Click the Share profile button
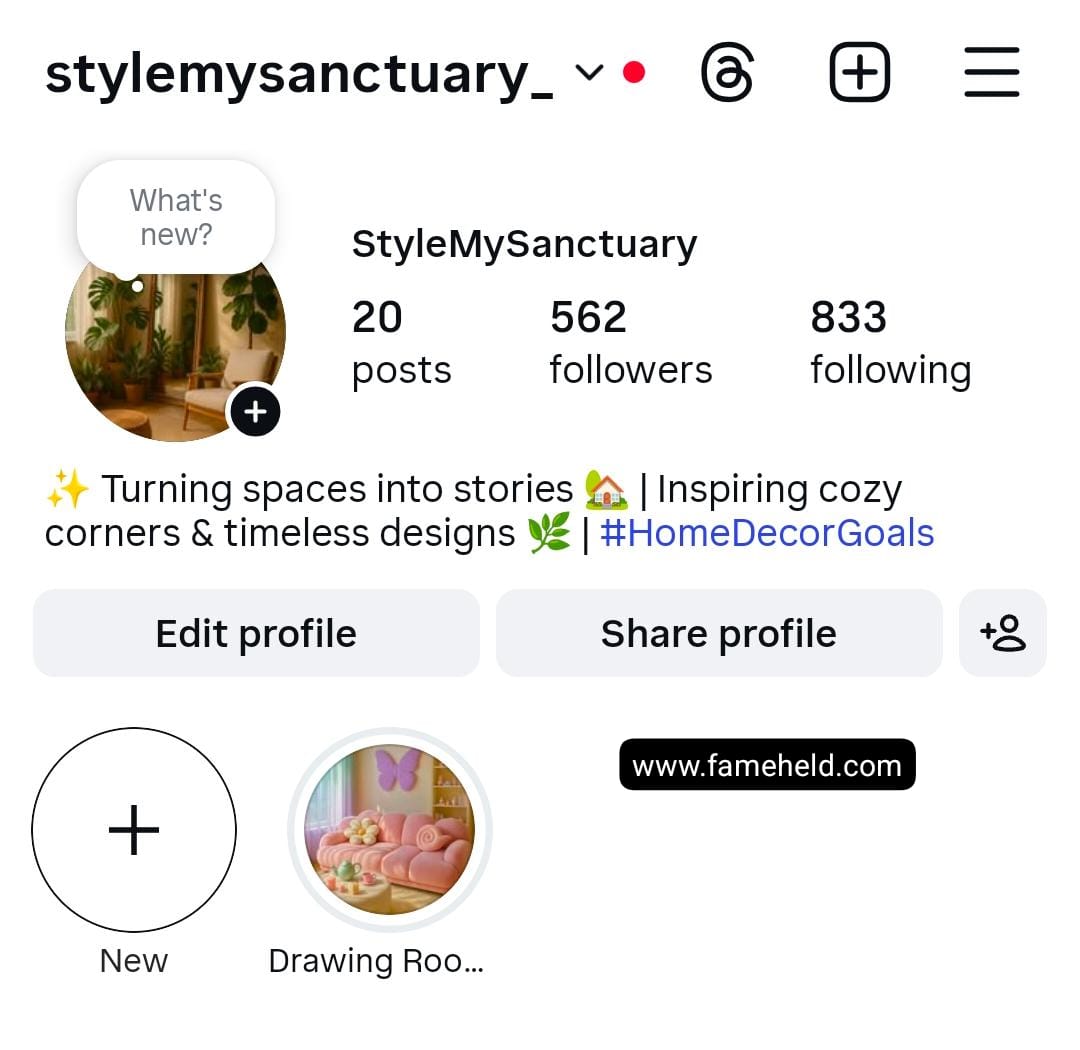 (718, 633)
